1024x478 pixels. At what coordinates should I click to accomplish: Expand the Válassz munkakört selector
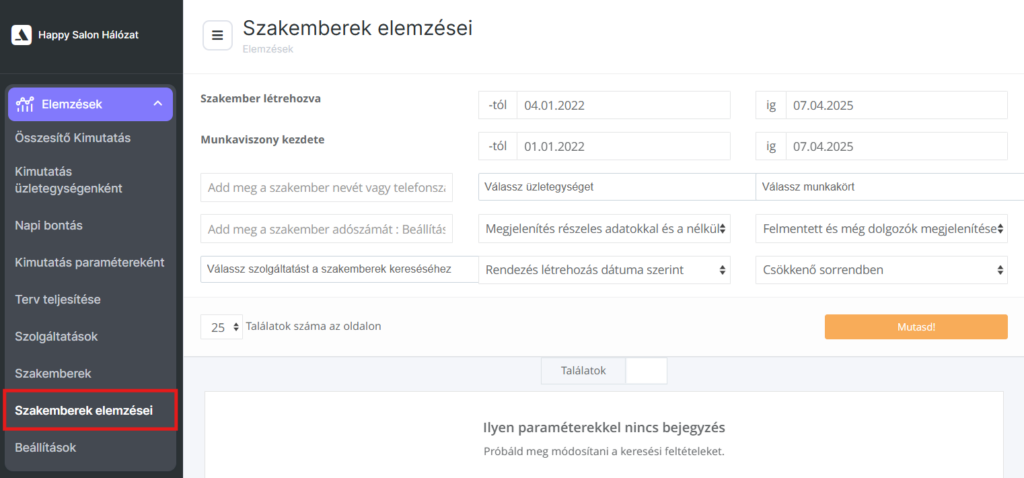pyautogui.click(x=888, y=187)
